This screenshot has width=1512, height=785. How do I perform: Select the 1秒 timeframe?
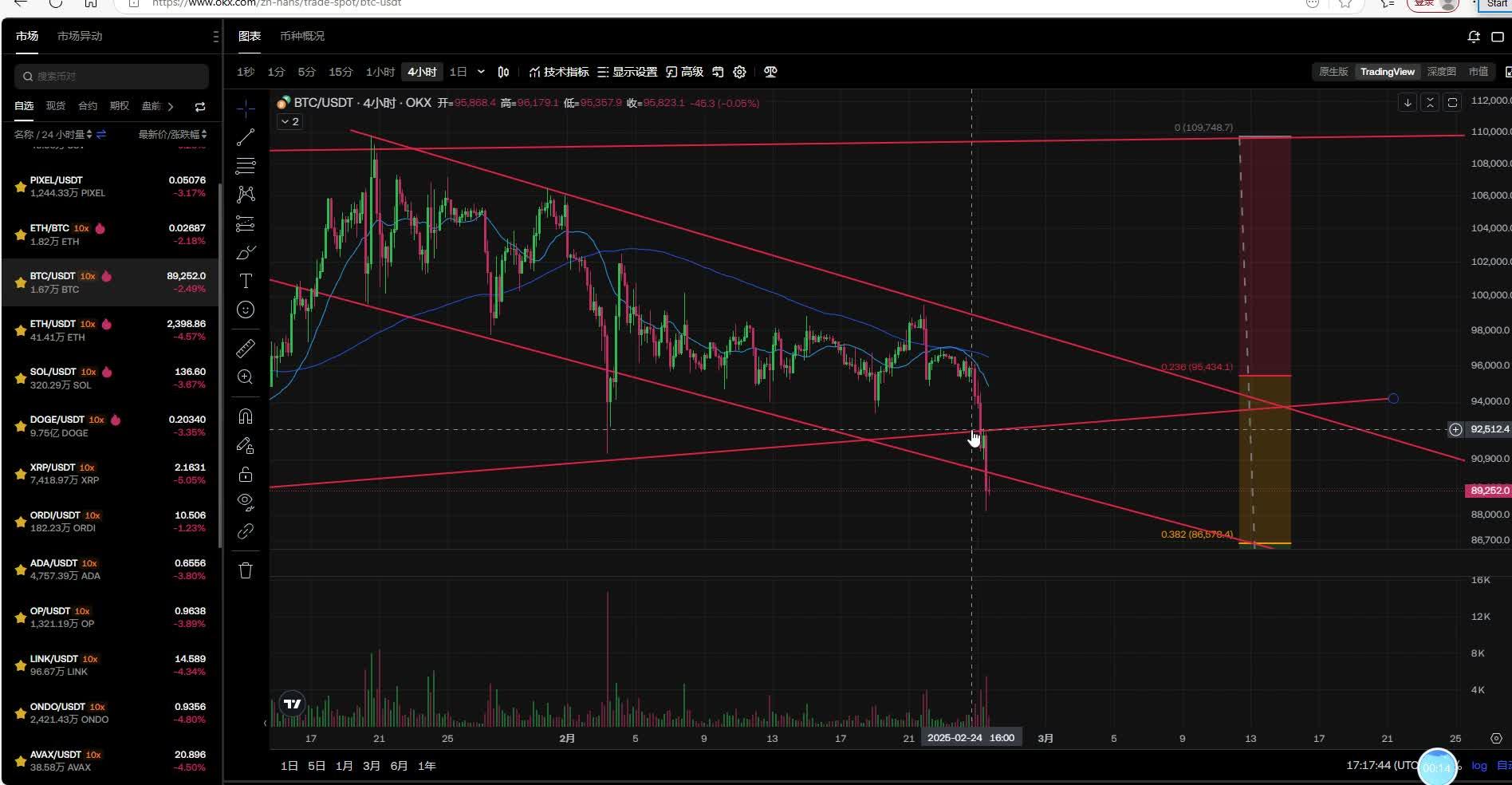tap(246, 72)
